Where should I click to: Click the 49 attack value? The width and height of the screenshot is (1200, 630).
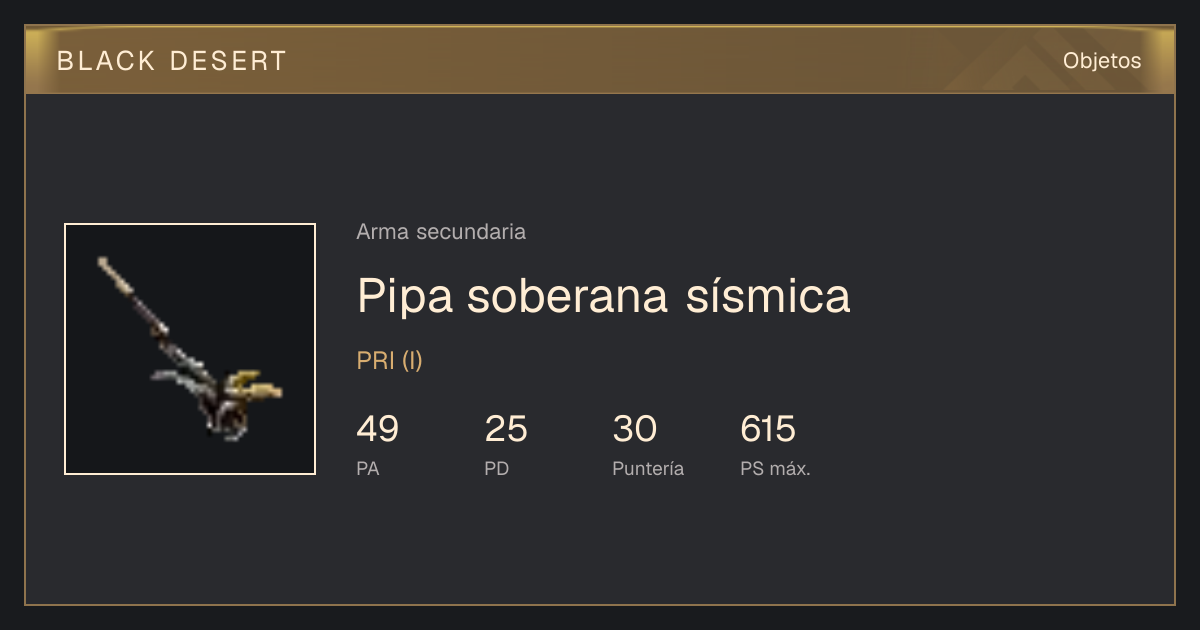(377, 429)
